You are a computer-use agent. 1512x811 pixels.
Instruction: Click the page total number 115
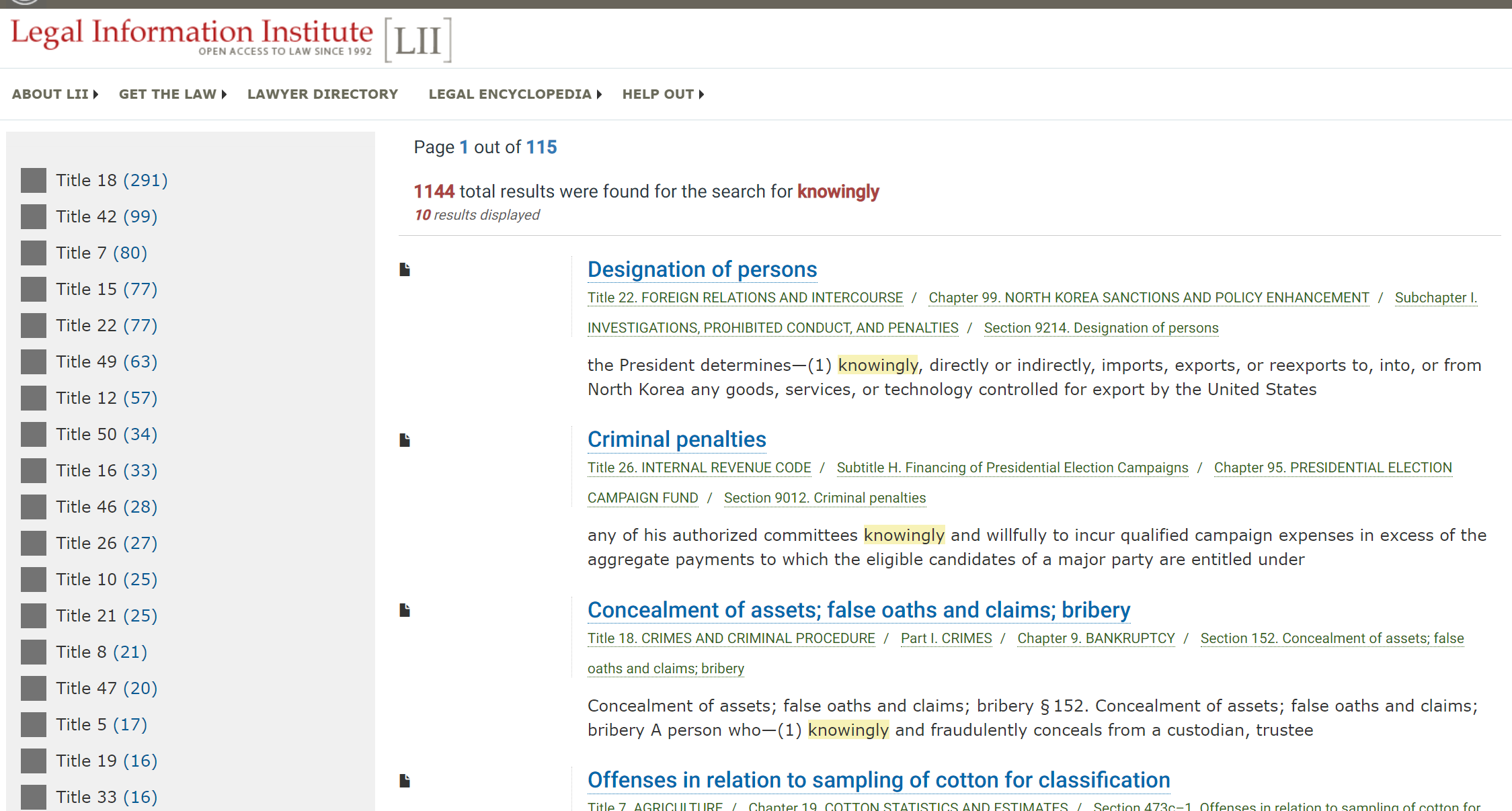(x=541, y=147)
